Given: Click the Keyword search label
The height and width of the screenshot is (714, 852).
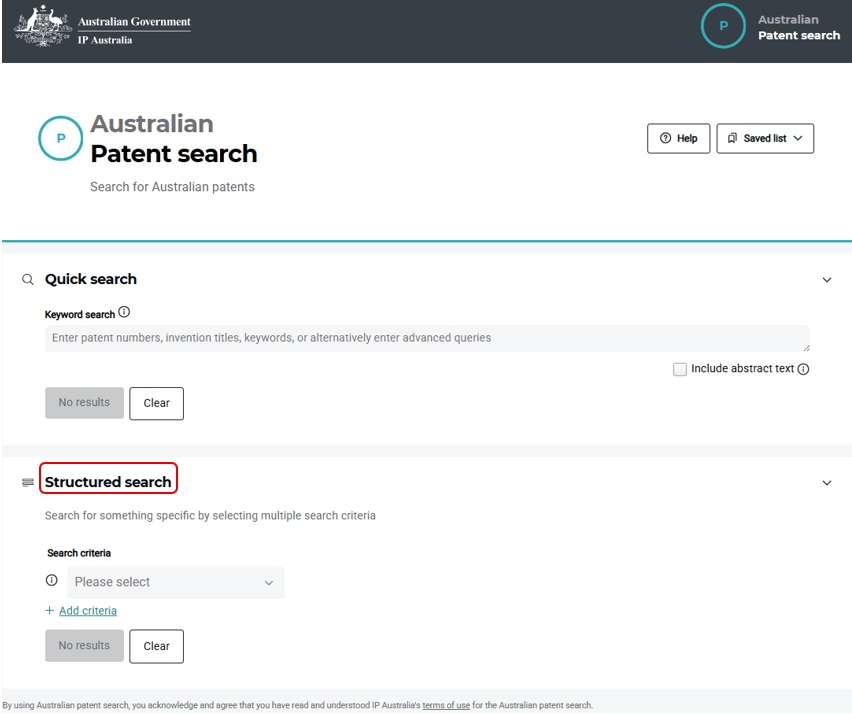Looking at the screenshot, I should [x=80, y=315].
